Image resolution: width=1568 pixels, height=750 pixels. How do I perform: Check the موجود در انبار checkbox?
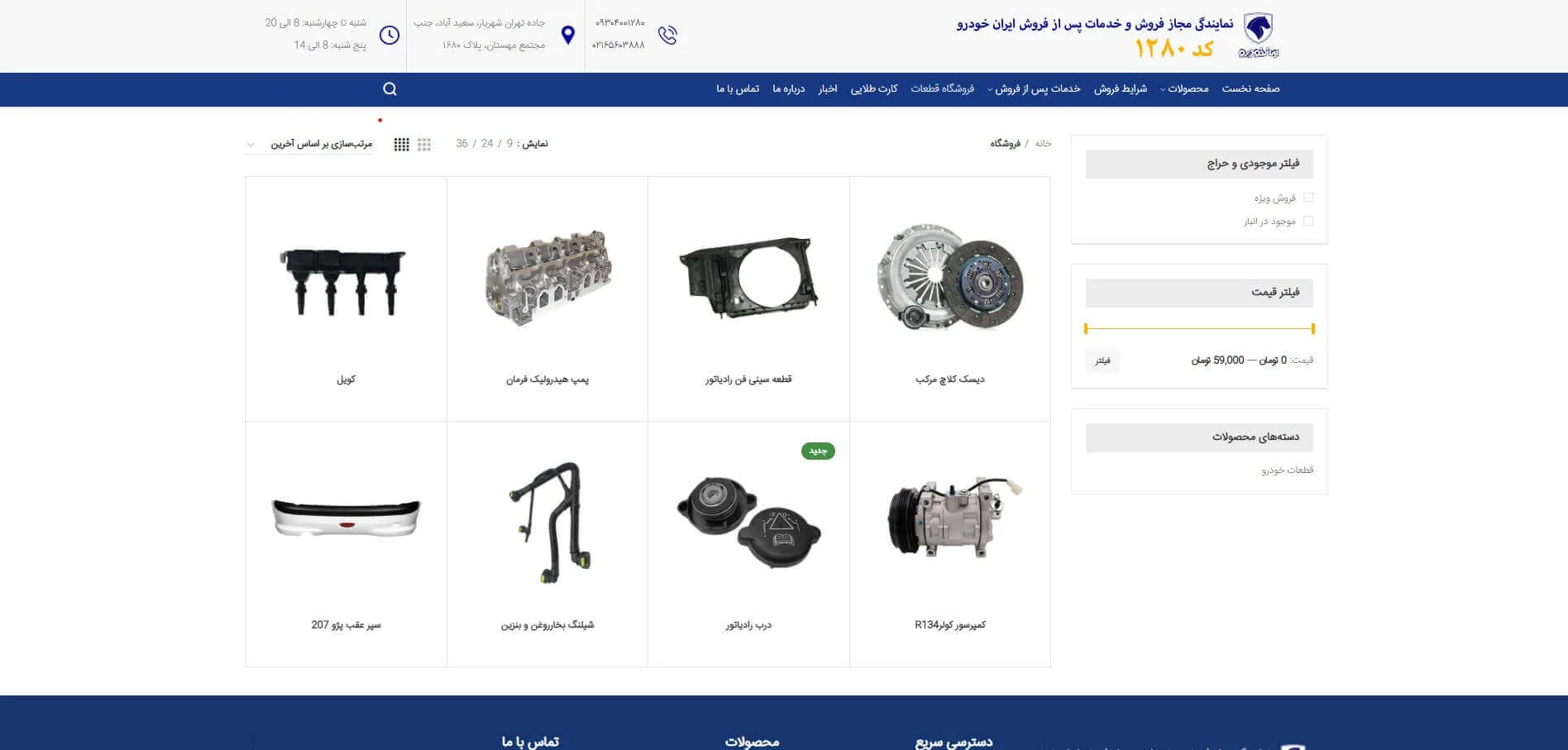coord(1308,221)
